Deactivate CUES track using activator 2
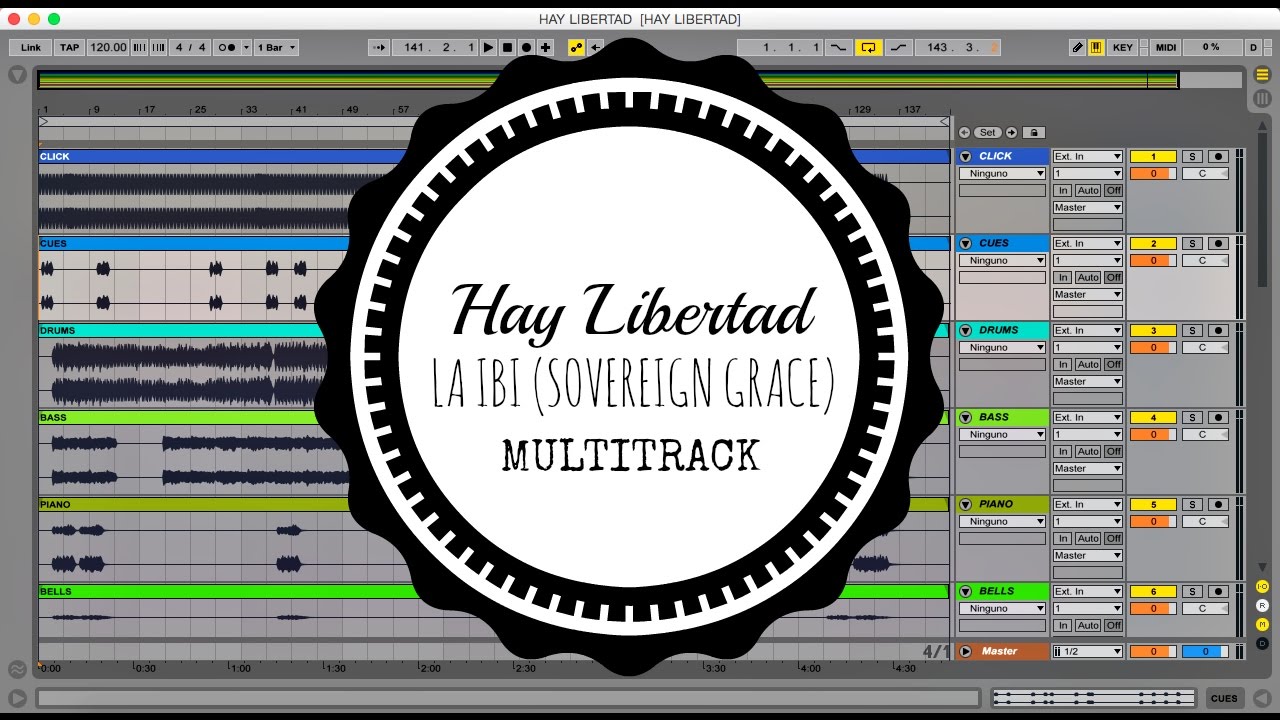The image size is (1280, 720). click(1152, 243)
